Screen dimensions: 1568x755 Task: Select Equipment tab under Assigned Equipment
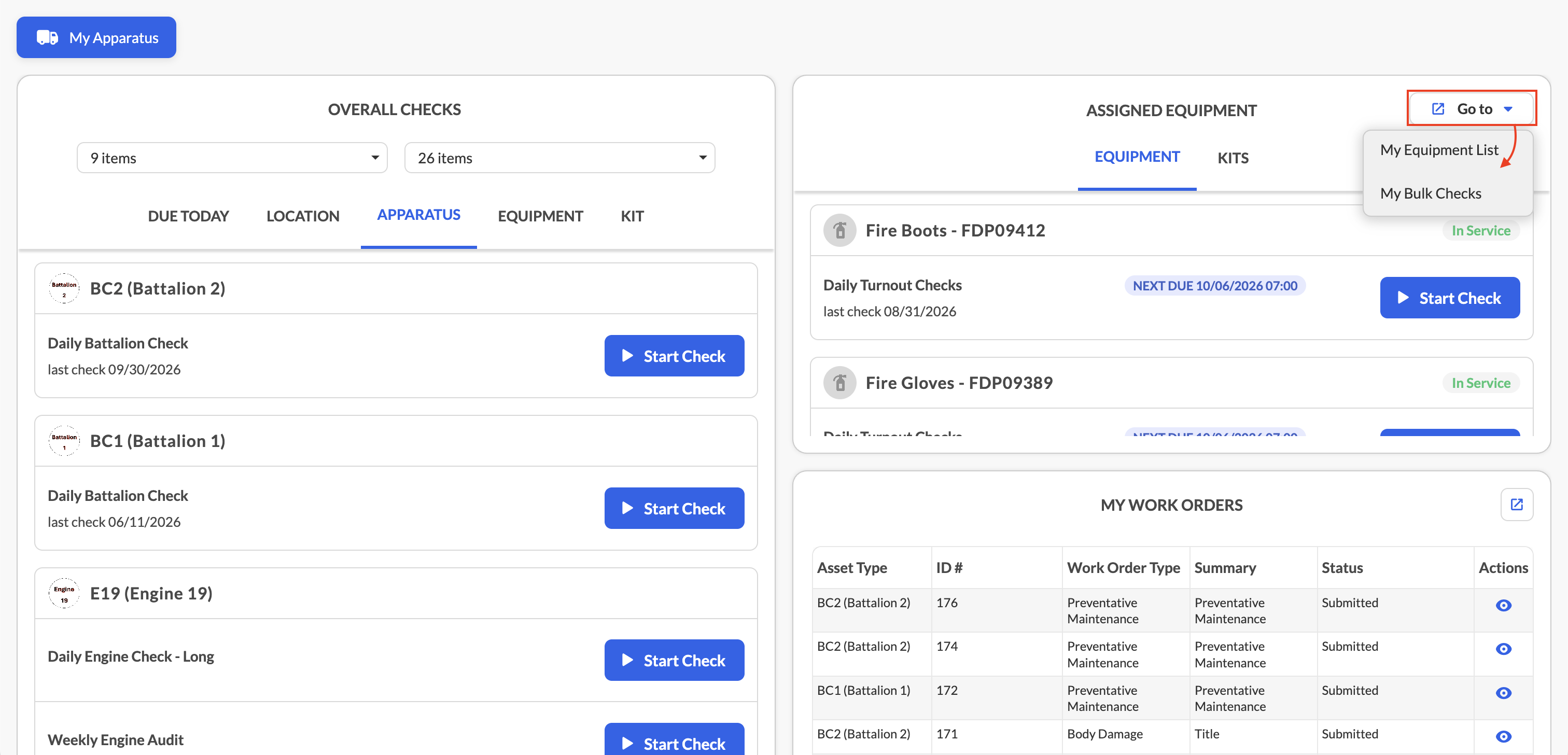click(x=1137, y=157)
